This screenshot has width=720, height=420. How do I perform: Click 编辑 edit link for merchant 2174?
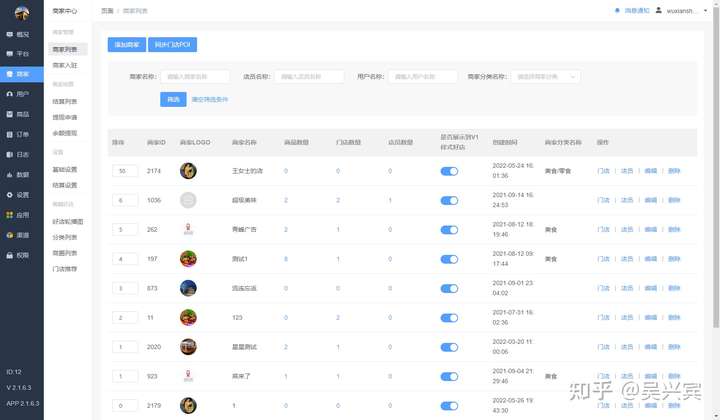point(651,171)
